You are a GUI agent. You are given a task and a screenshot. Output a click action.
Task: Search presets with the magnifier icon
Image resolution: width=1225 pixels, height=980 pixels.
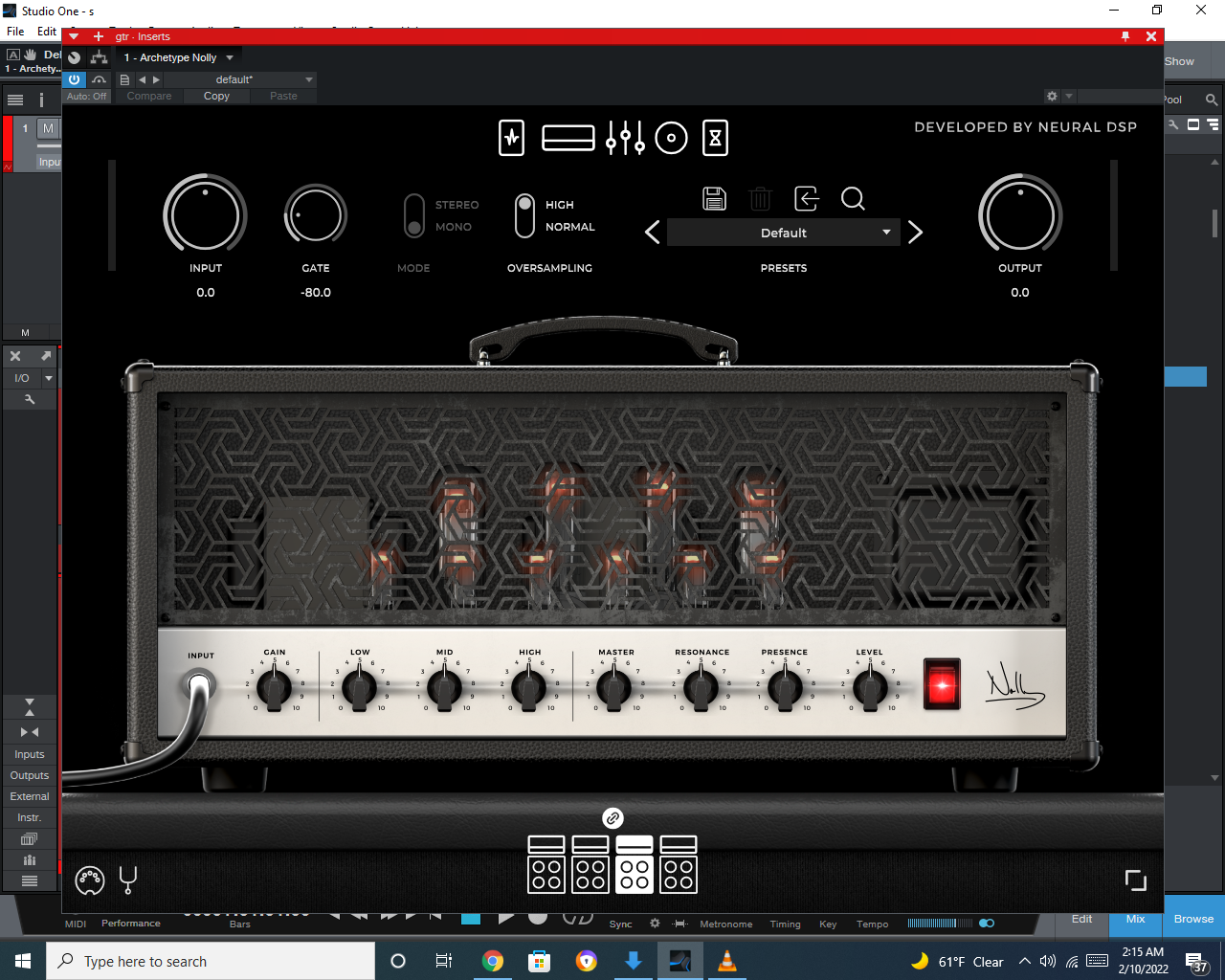tap(853, 198)
